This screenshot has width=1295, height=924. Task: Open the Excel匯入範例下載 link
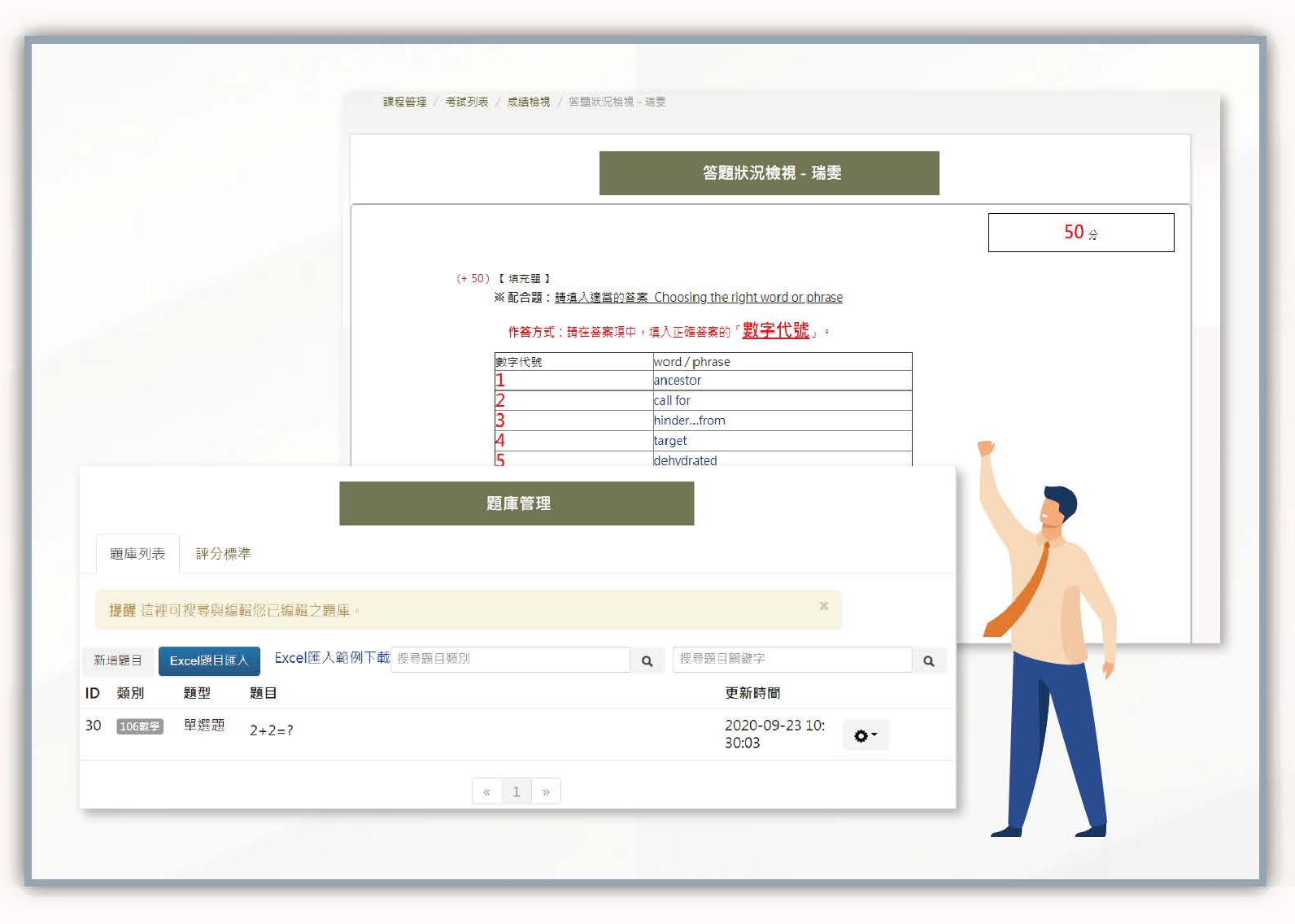click(332, 658)
